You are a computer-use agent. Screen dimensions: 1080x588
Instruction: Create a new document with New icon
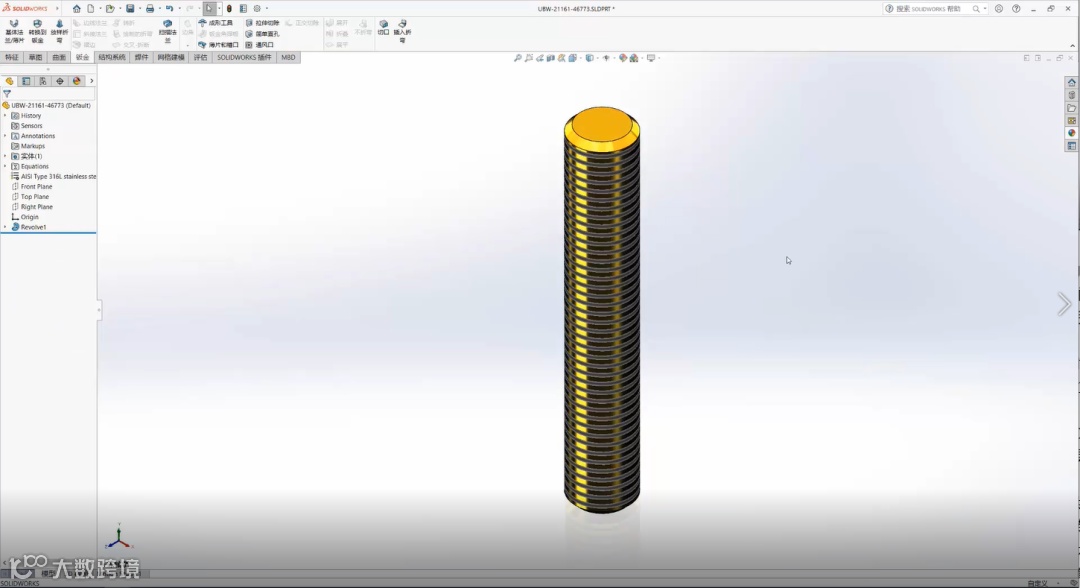click(x=90, y=9)
